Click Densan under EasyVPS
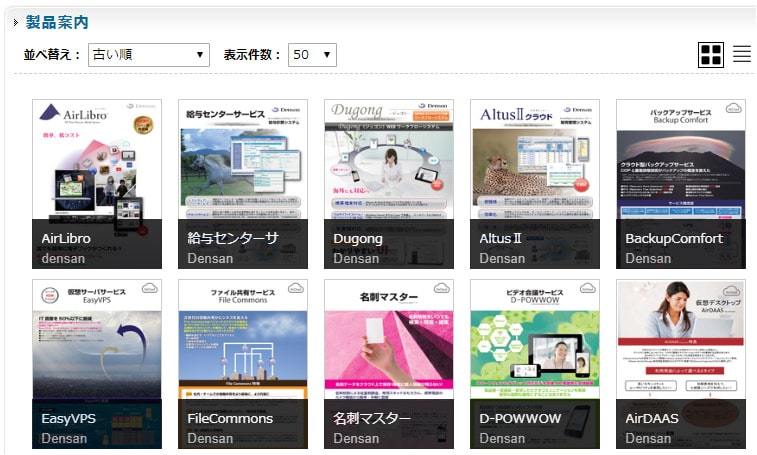Viewport: 757px width, 455px height. pyautogui.click(x=64, y=438)
